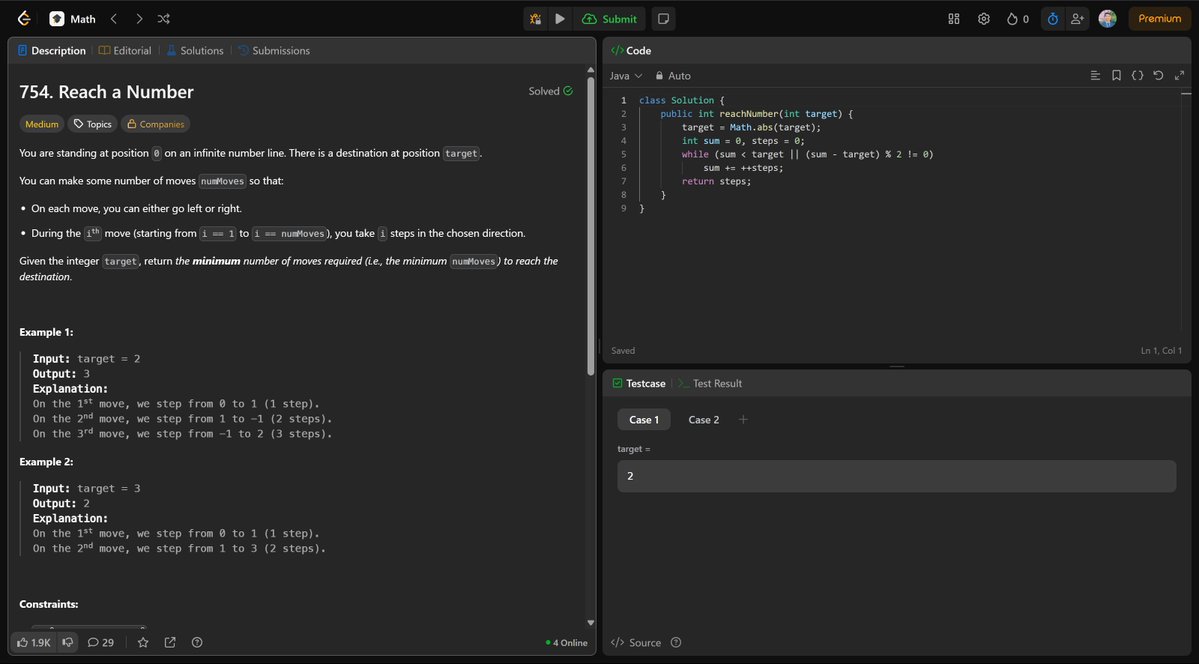Format the code icon
The width and height of the screenshot is (1199, 664).
(1095, 75)
